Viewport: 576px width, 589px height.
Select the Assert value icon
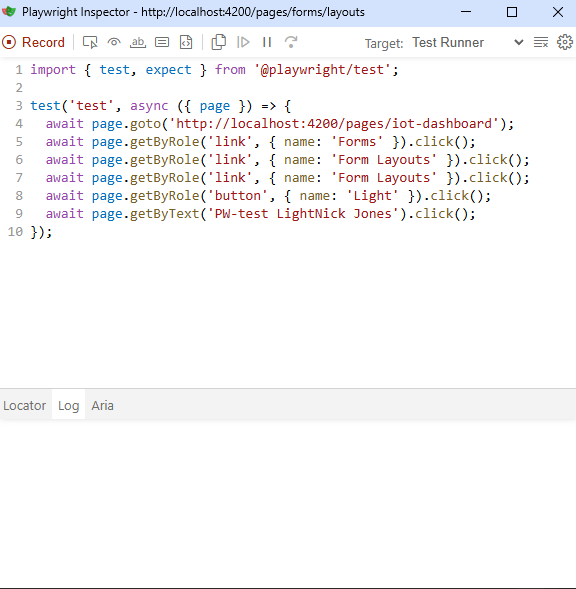(162, 42)
